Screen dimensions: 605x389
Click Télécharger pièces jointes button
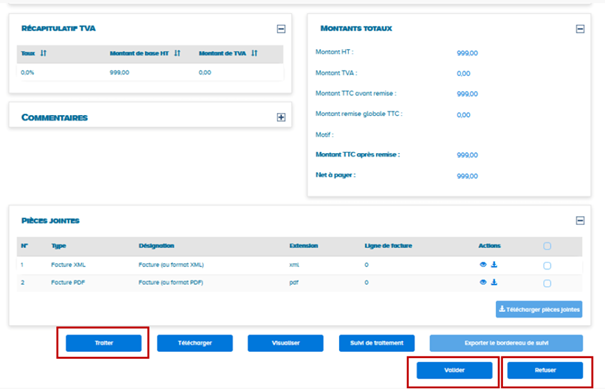pyautogui.click(x=539, y=310)
